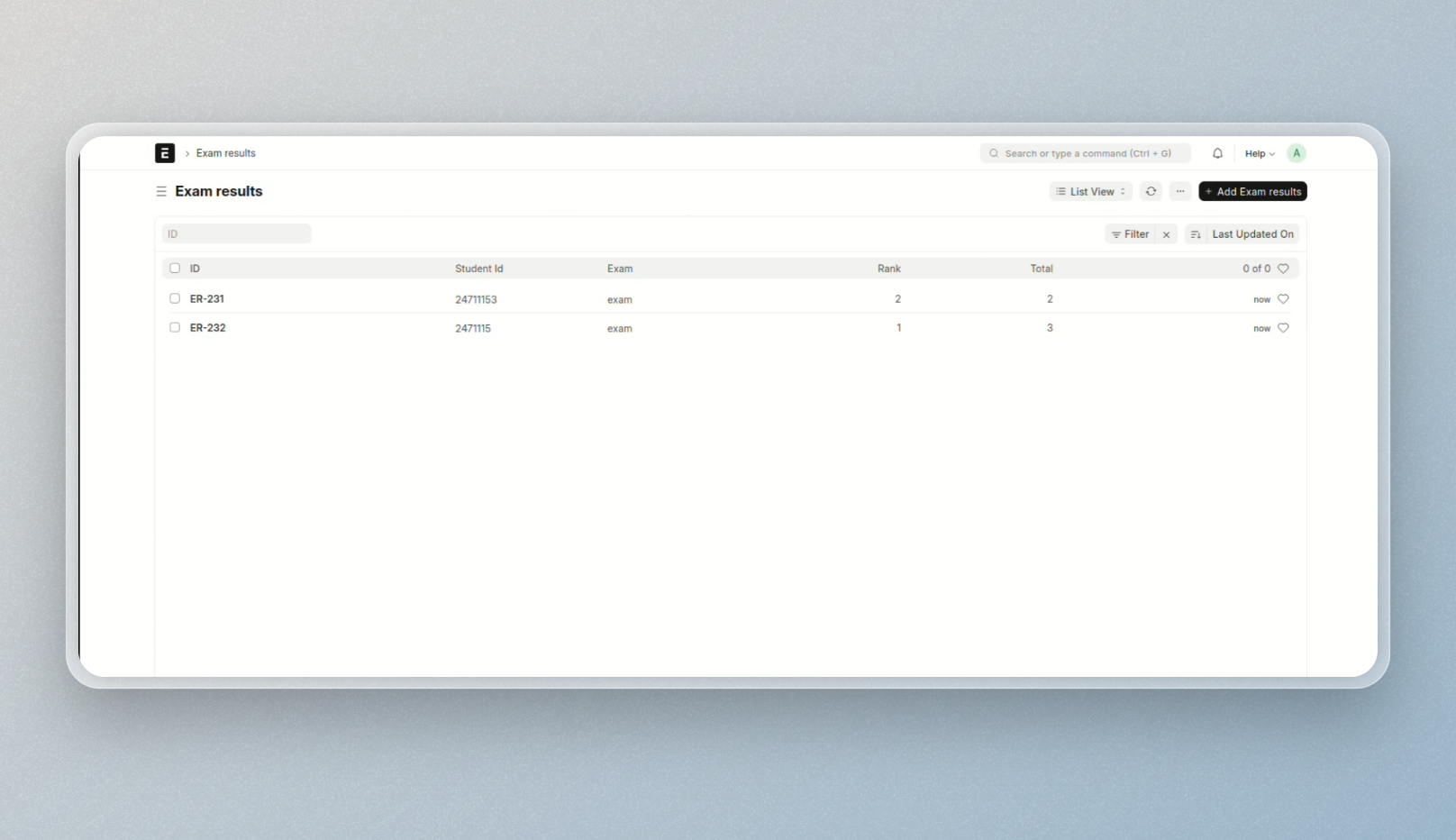Open the notifications bell
Screen dimensions: 1456x840
pos(1217,153)
